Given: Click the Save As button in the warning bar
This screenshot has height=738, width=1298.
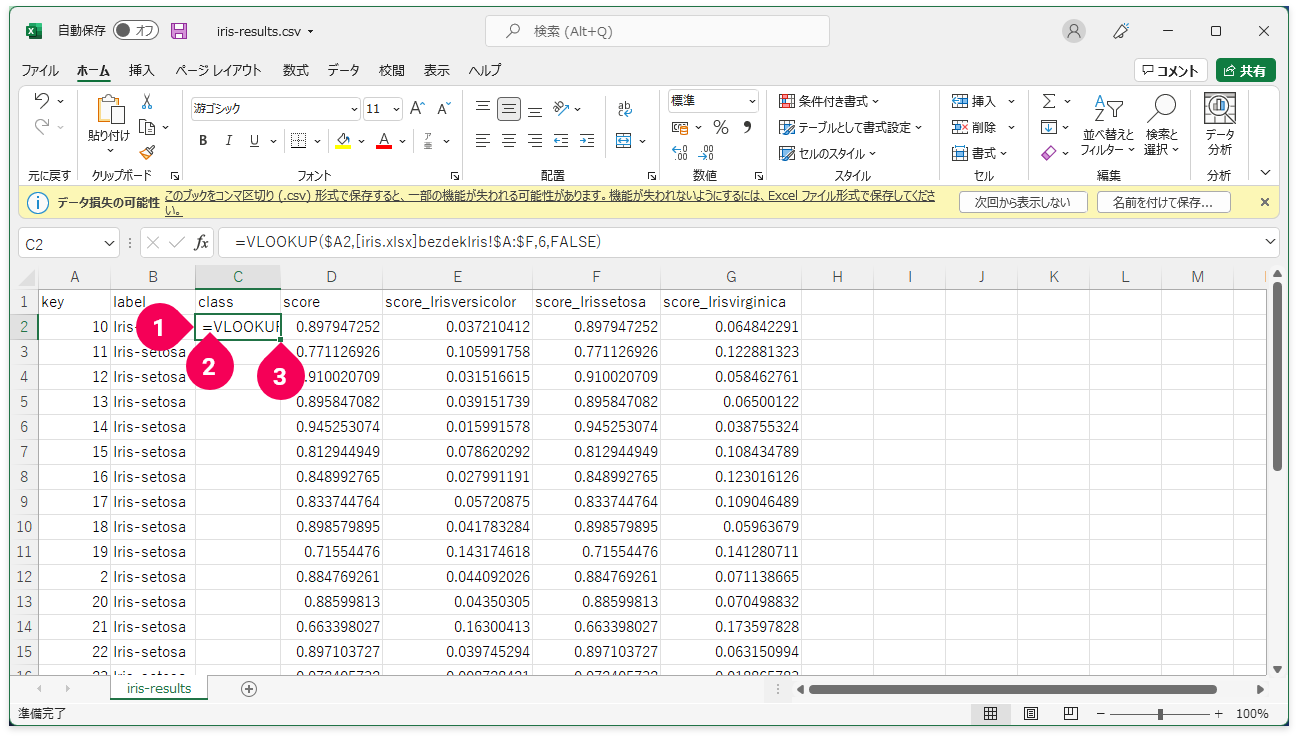Looking at the screenshot, I should [x=1163, y=202].
